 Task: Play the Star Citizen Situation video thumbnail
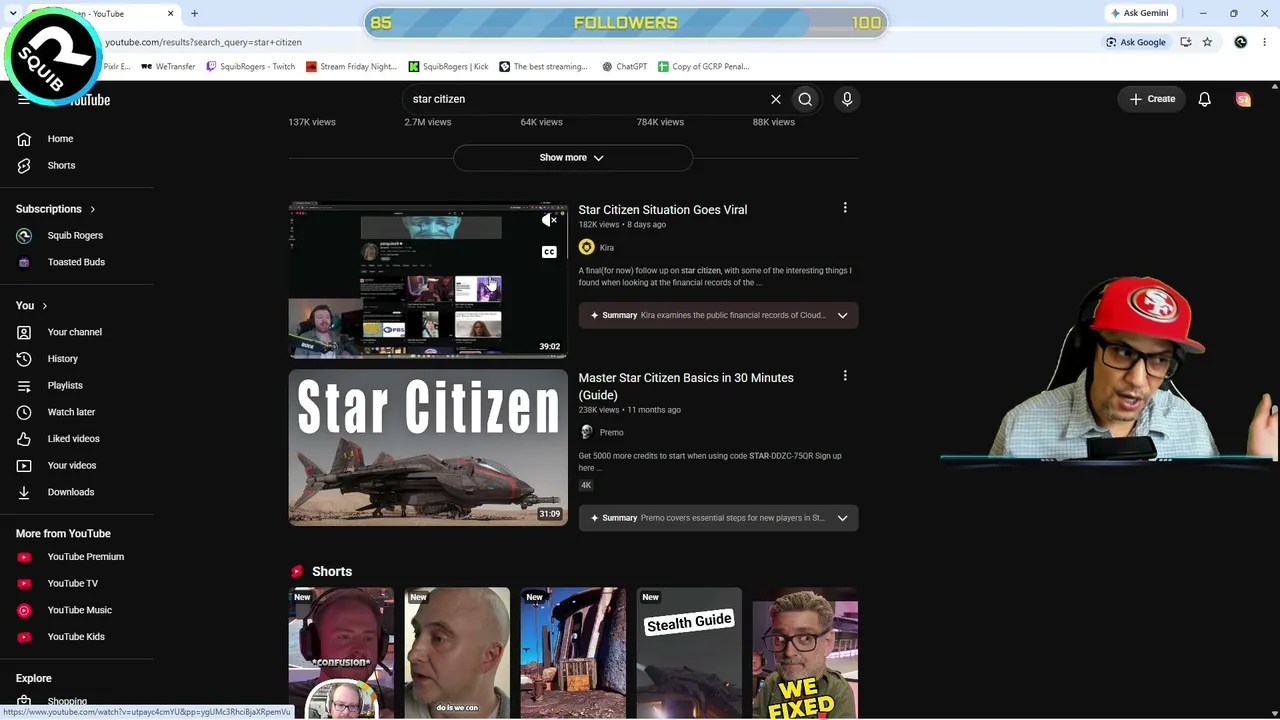[x=428, y=280]
